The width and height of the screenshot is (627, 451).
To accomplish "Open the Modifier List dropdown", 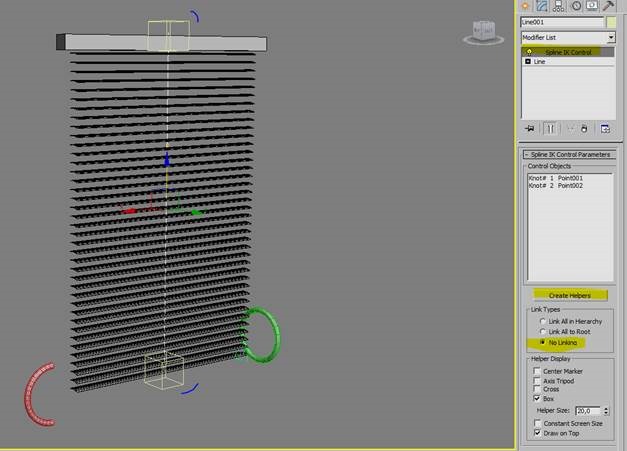I will click(x=568, y=37).
